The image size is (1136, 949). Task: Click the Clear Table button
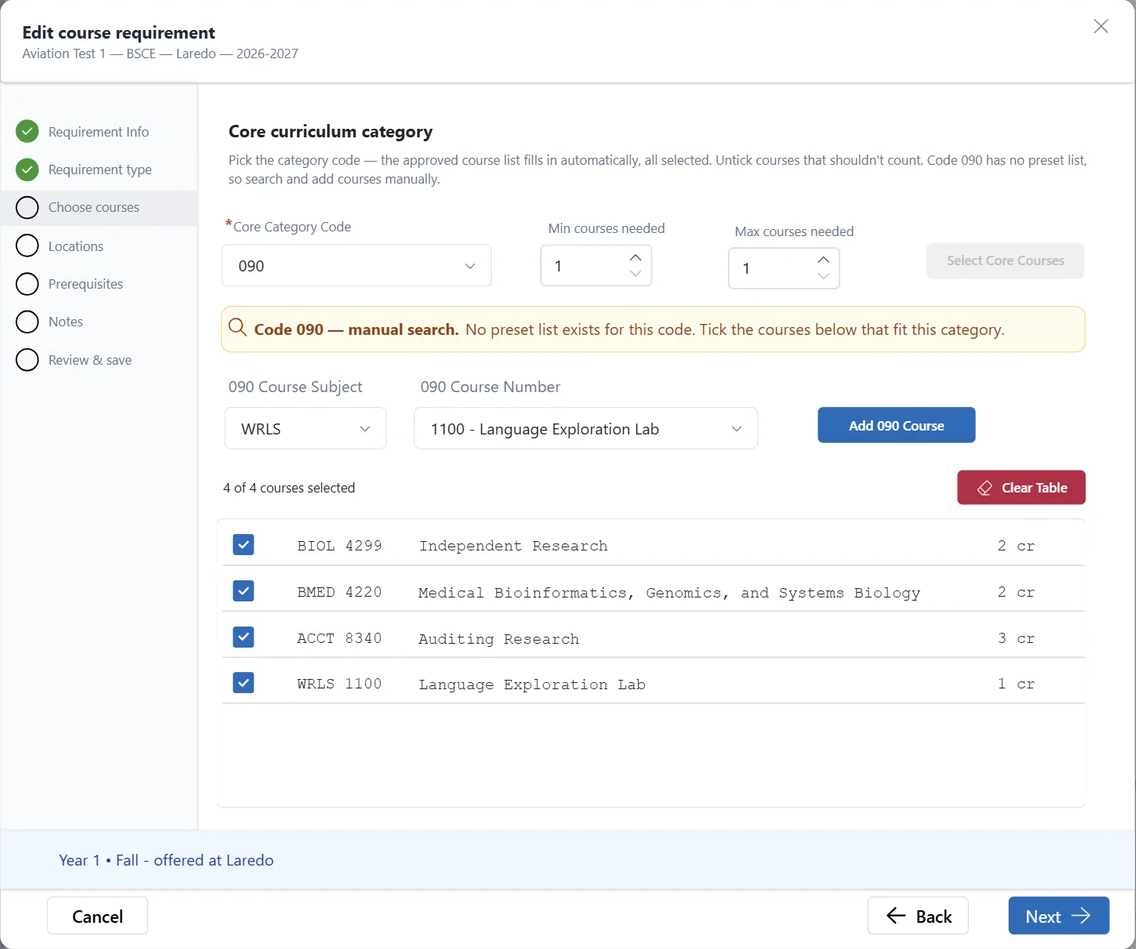tap(1021, 488)
